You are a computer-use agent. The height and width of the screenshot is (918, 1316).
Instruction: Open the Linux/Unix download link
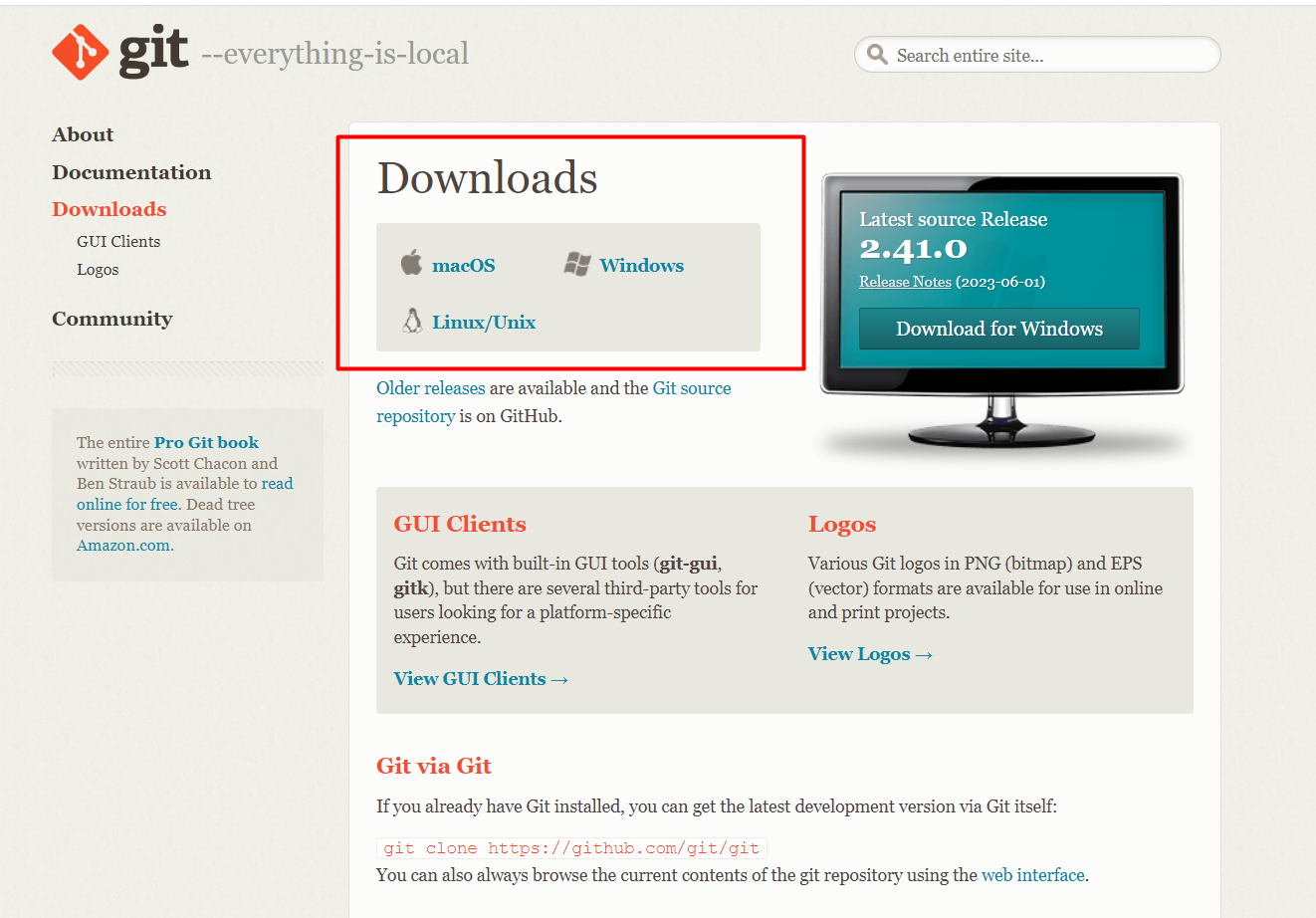pyautogui.click(x=484, y=322)
